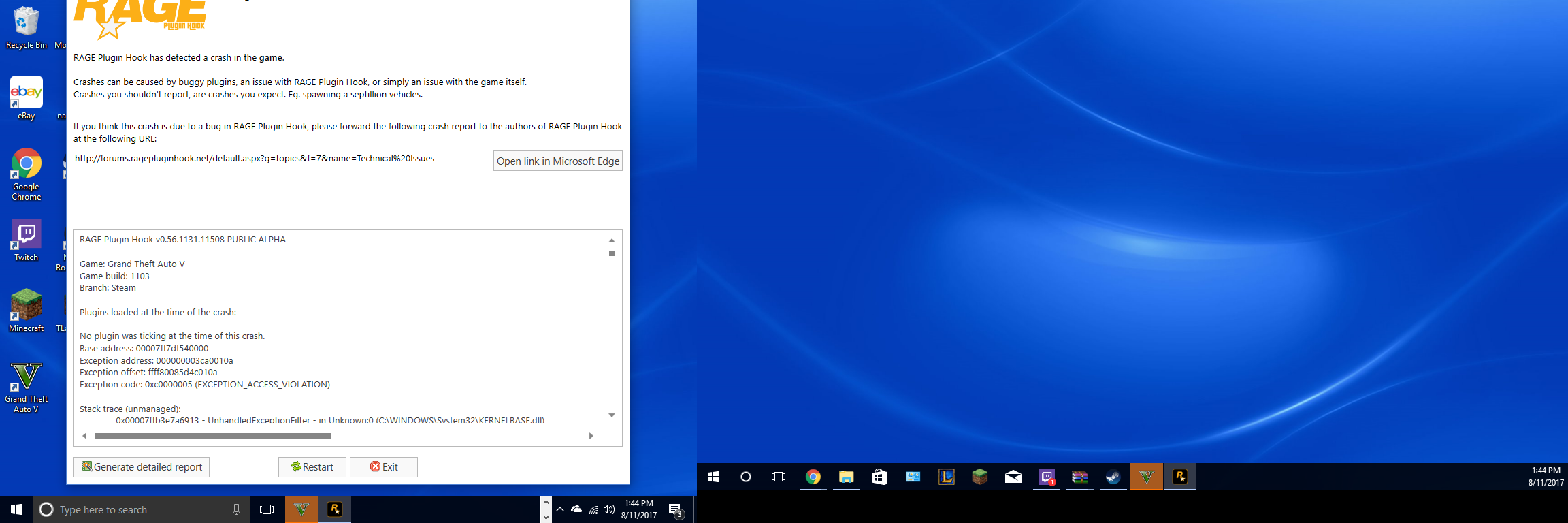The height and width of the screenshot is (523, 1568).
Task: Select the Recycle Bin desktop icon
Action: coord(26,27)
